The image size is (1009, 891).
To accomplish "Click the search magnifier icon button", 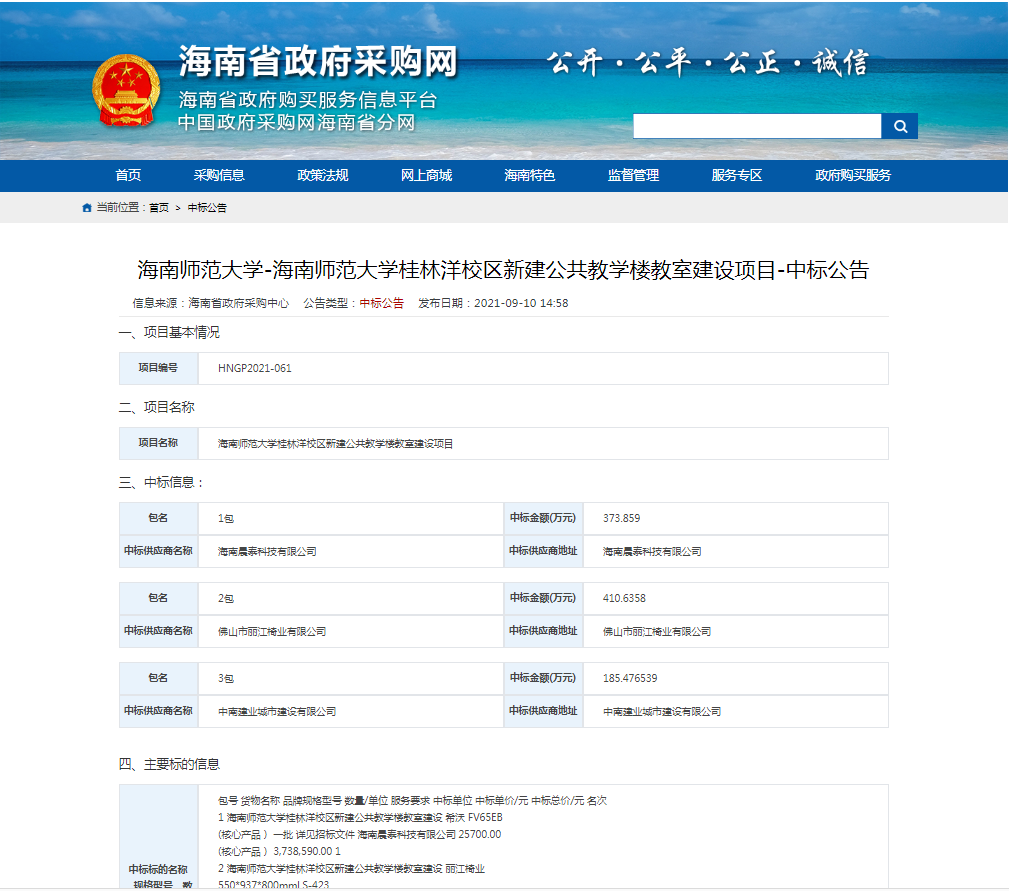I will [x=900, y=126].
